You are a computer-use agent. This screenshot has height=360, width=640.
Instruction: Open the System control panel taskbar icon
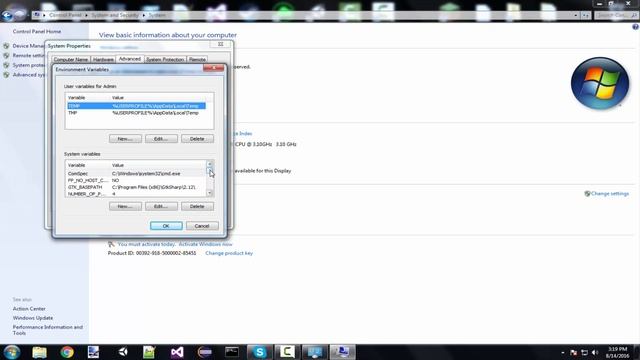[342, 352]
